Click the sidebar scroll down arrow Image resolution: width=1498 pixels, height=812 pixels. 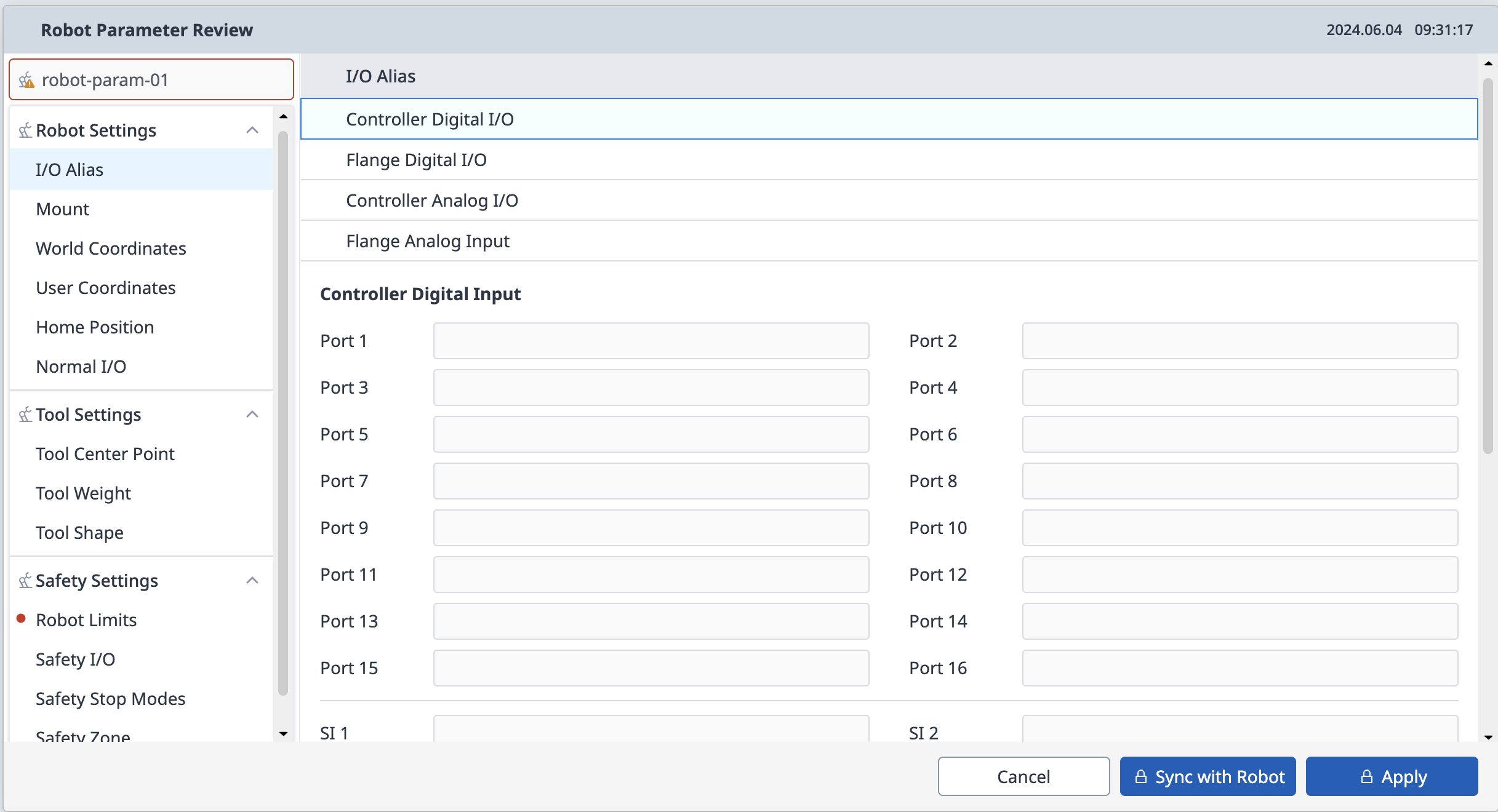[x=283, y=733]
